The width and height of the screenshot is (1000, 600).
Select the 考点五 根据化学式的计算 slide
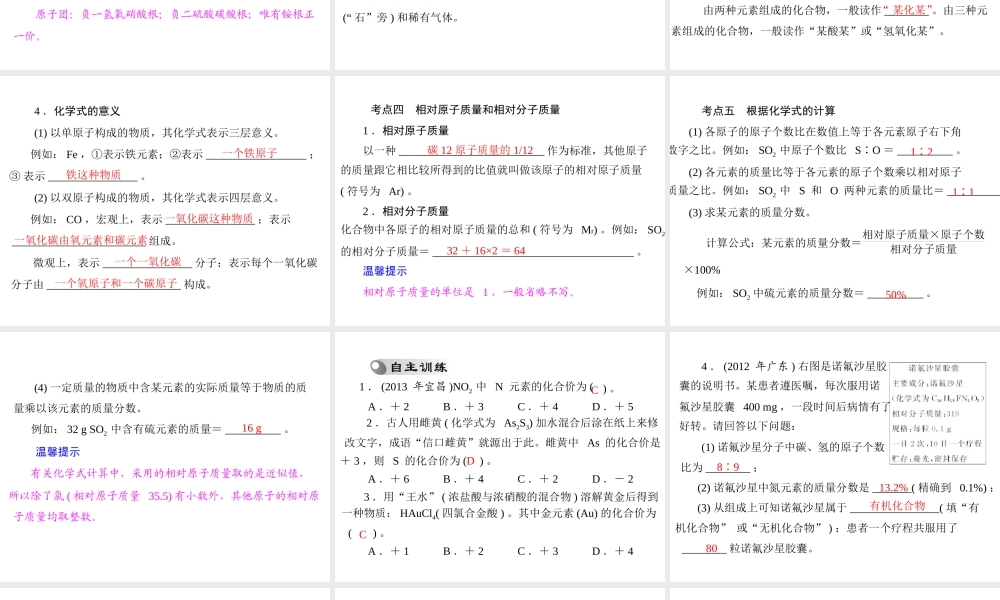(x=835, y=201)
